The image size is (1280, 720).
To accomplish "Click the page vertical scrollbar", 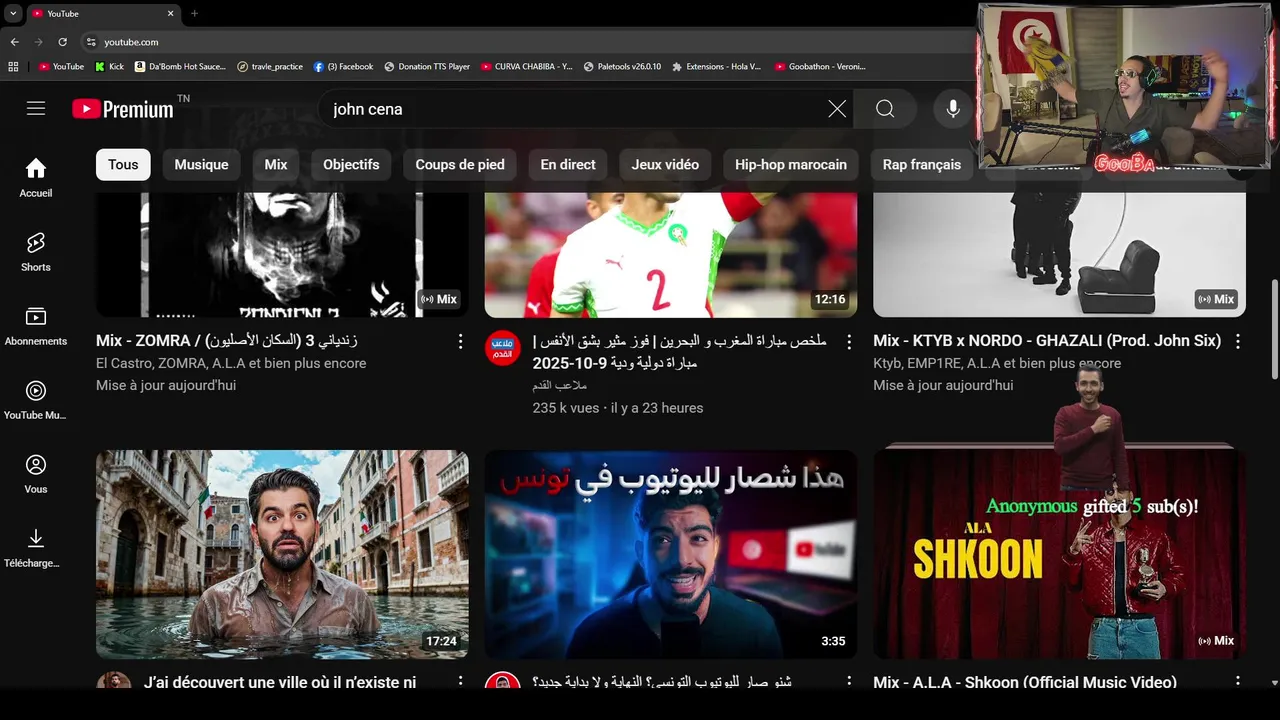I will point(1274,330).
